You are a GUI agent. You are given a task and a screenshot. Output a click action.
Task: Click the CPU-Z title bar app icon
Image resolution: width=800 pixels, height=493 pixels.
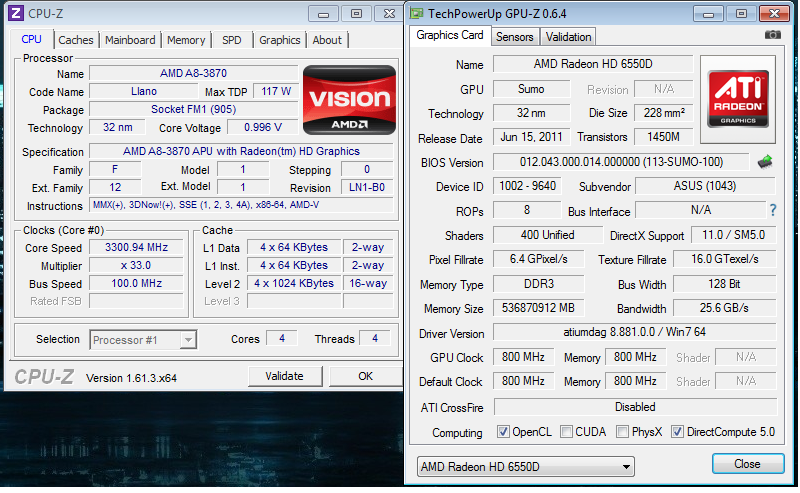[x=16, y=13]
